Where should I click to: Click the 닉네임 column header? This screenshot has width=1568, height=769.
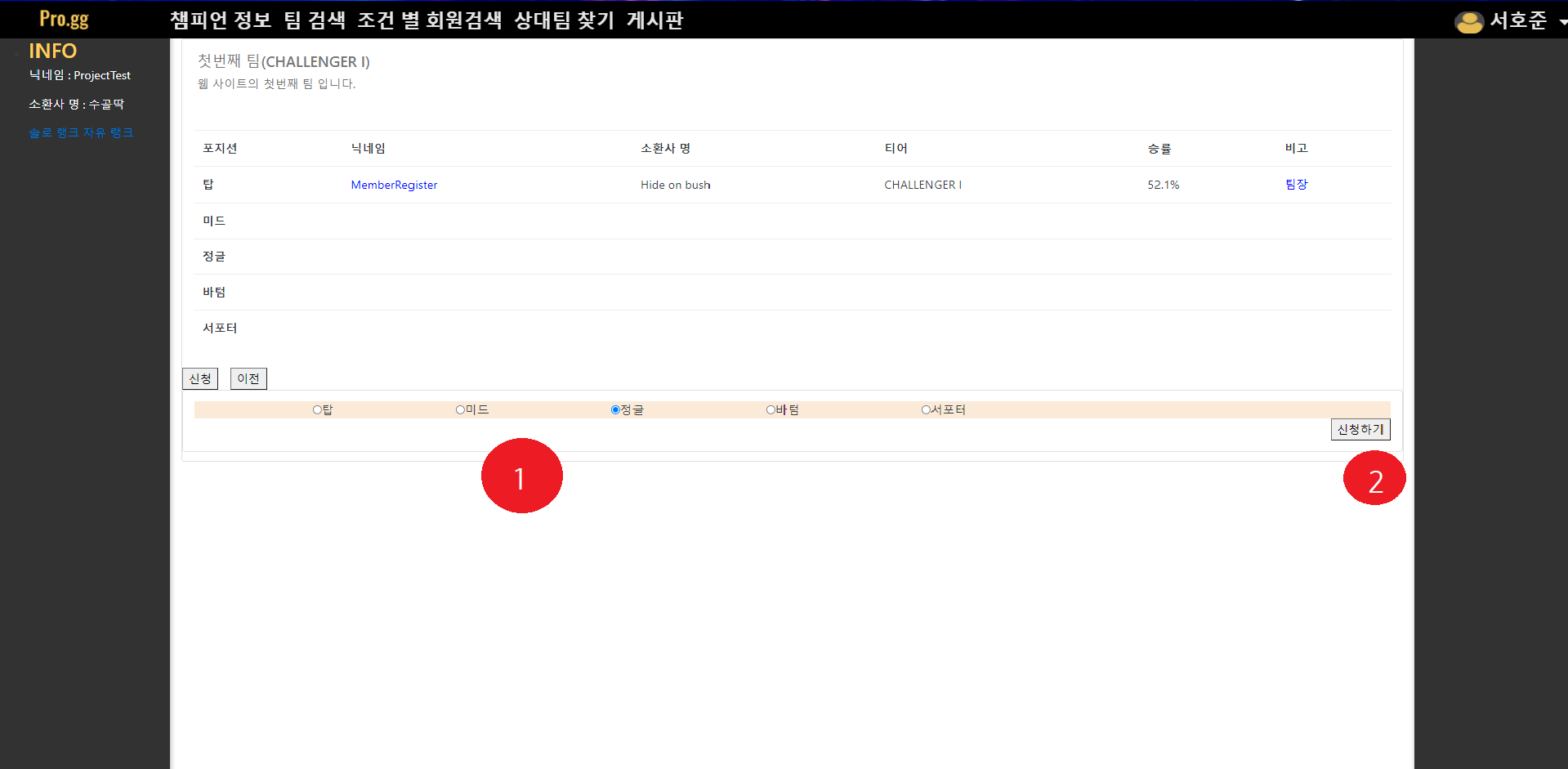[x=368, y=148]
